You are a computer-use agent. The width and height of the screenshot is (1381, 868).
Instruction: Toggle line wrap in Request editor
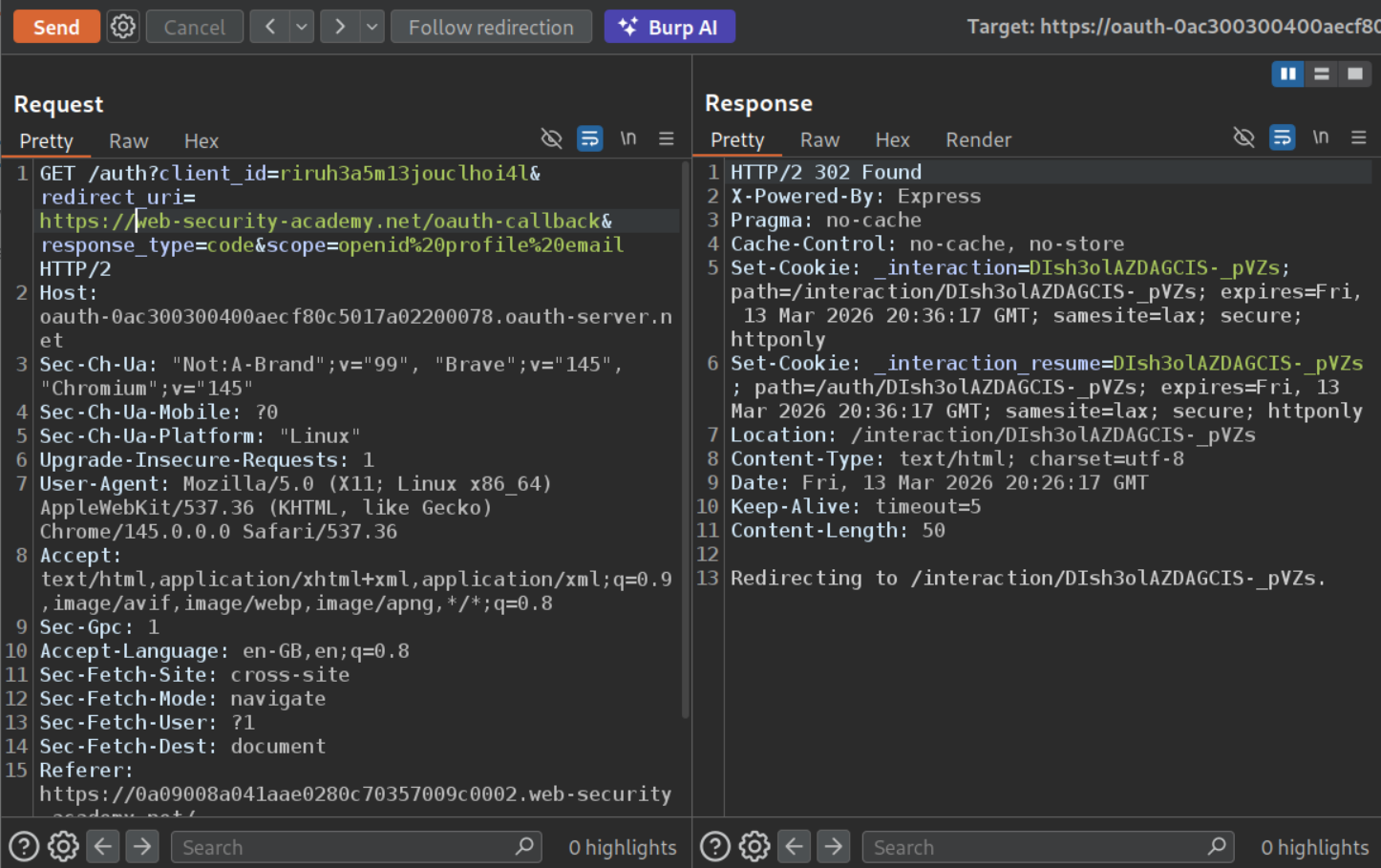pos(589,139)
